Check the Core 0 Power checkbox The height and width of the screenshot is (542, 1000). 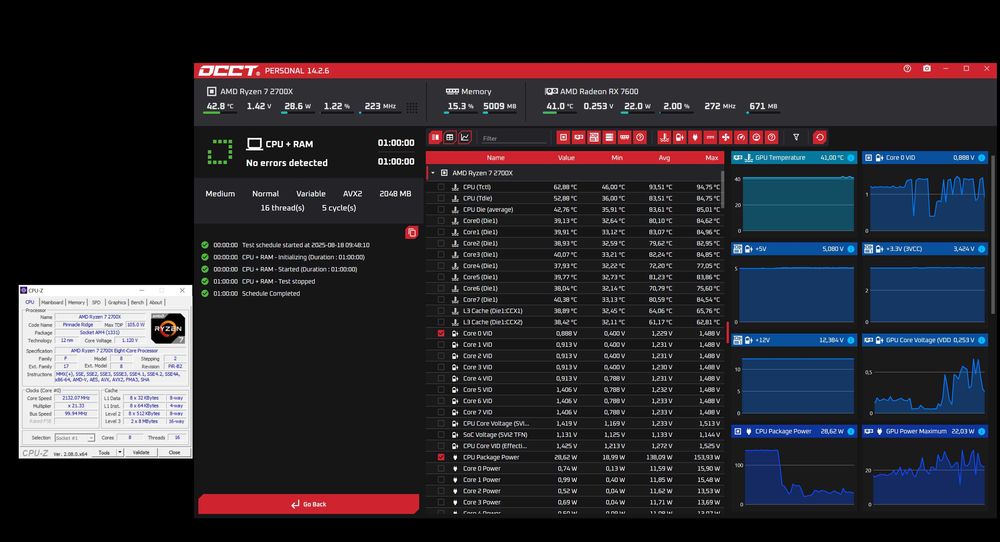pyautogui.click(x=441, y=469)
